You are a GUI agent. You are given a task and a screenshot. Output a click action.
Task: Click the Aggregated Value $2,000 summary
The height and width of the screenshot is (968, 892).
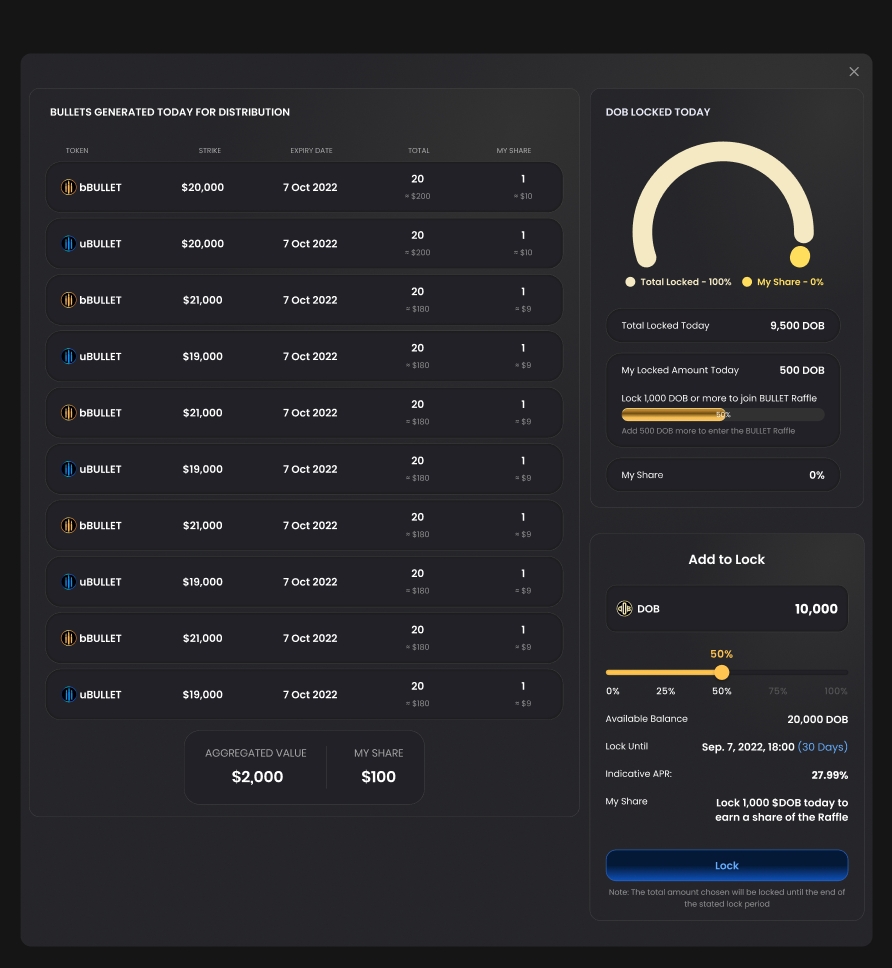pos(256,767)
